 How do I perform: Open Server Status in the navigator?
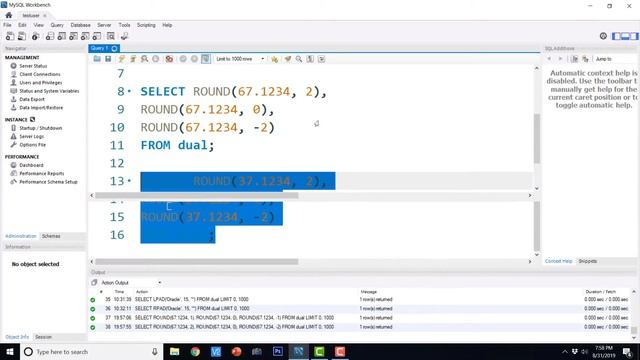(33, 66)
